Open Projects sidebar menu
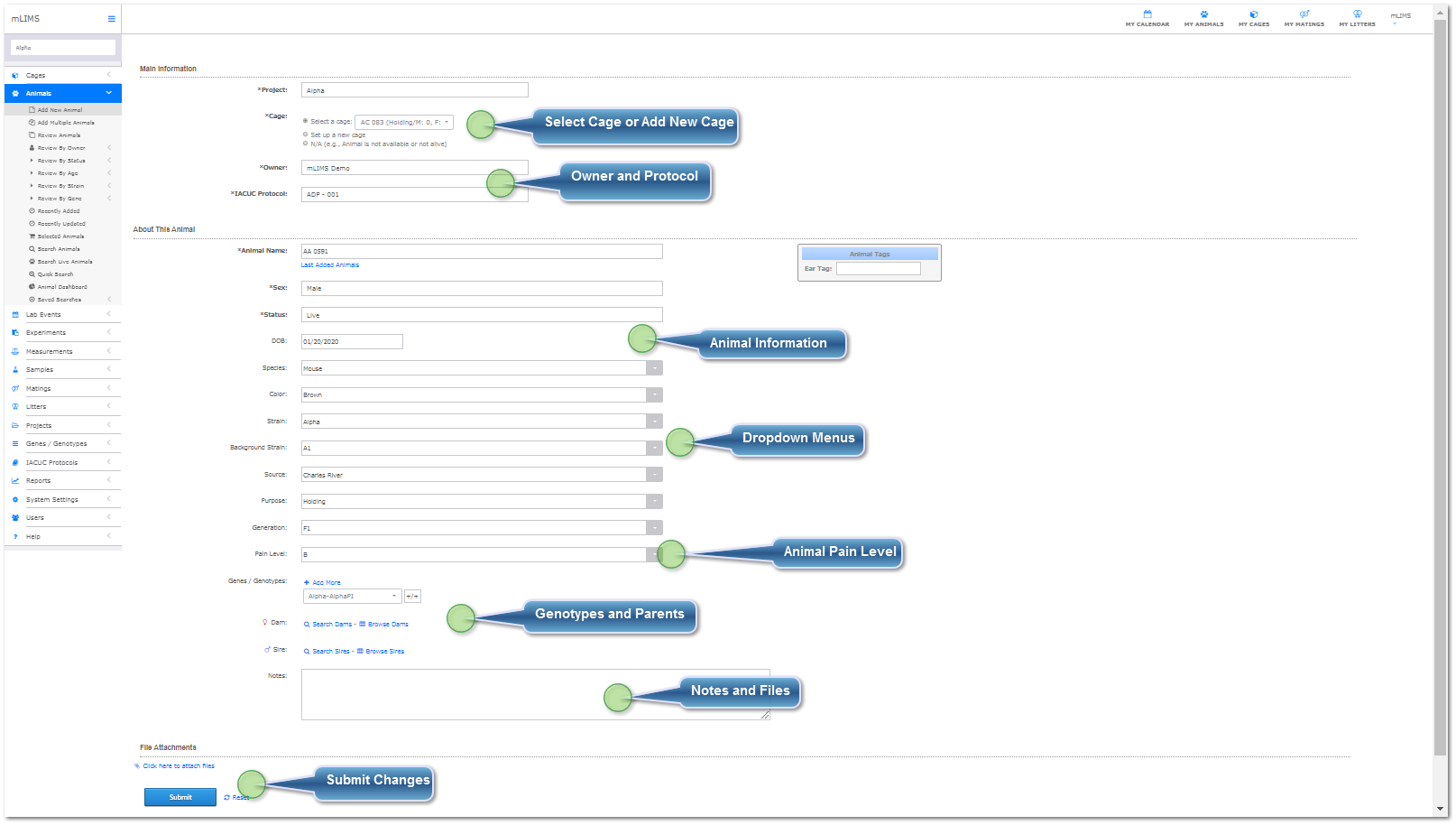 63,426
